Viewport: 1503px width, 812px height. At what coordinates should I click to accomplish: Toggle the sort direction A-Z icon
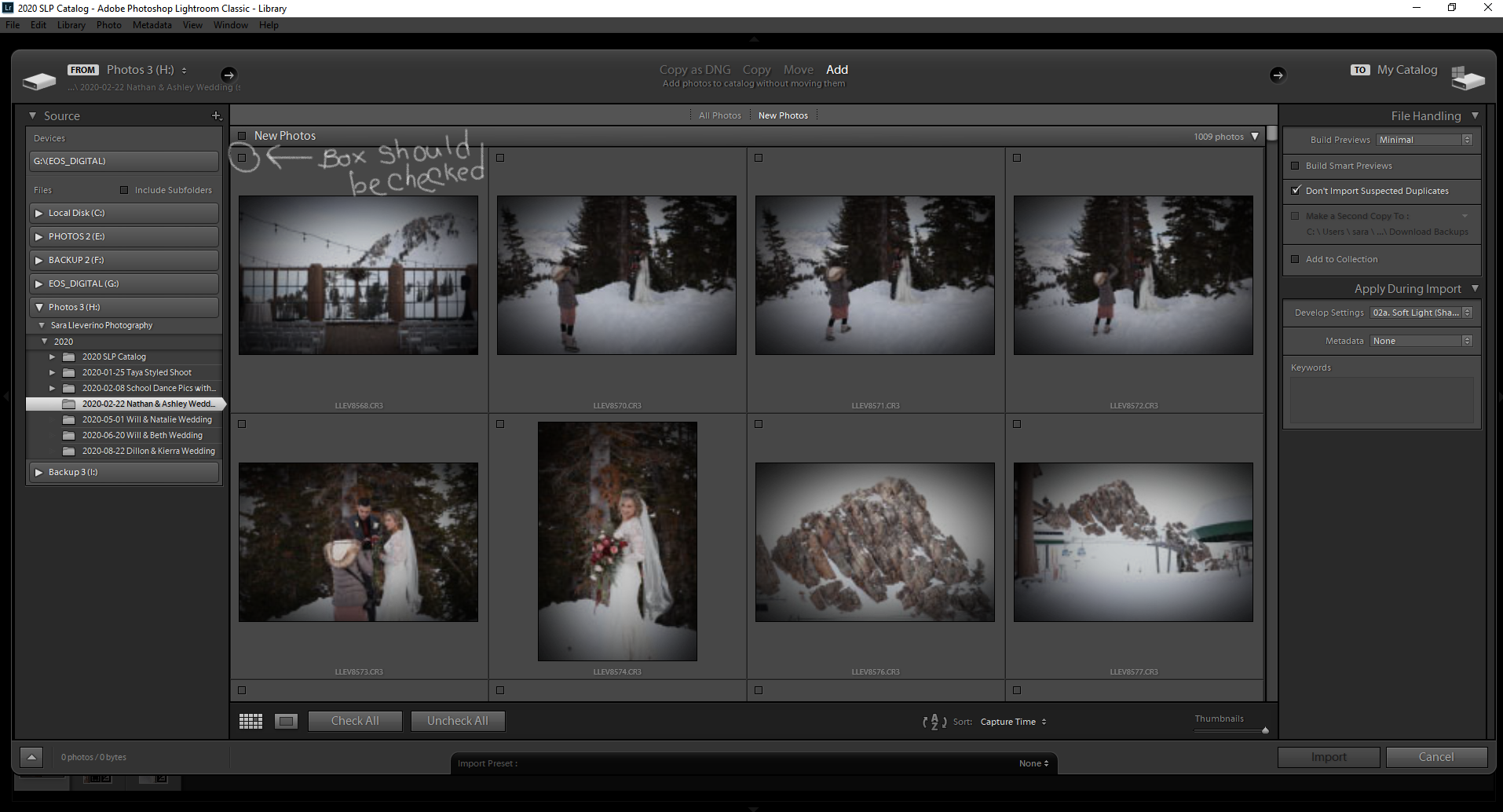[x=933, y=721]
